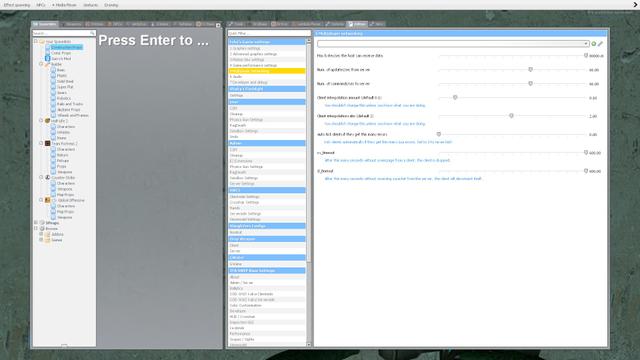This screenshot has width=640, height=360.
Task: Click the magnifier icon in spawnlist search
Action: 92,33
